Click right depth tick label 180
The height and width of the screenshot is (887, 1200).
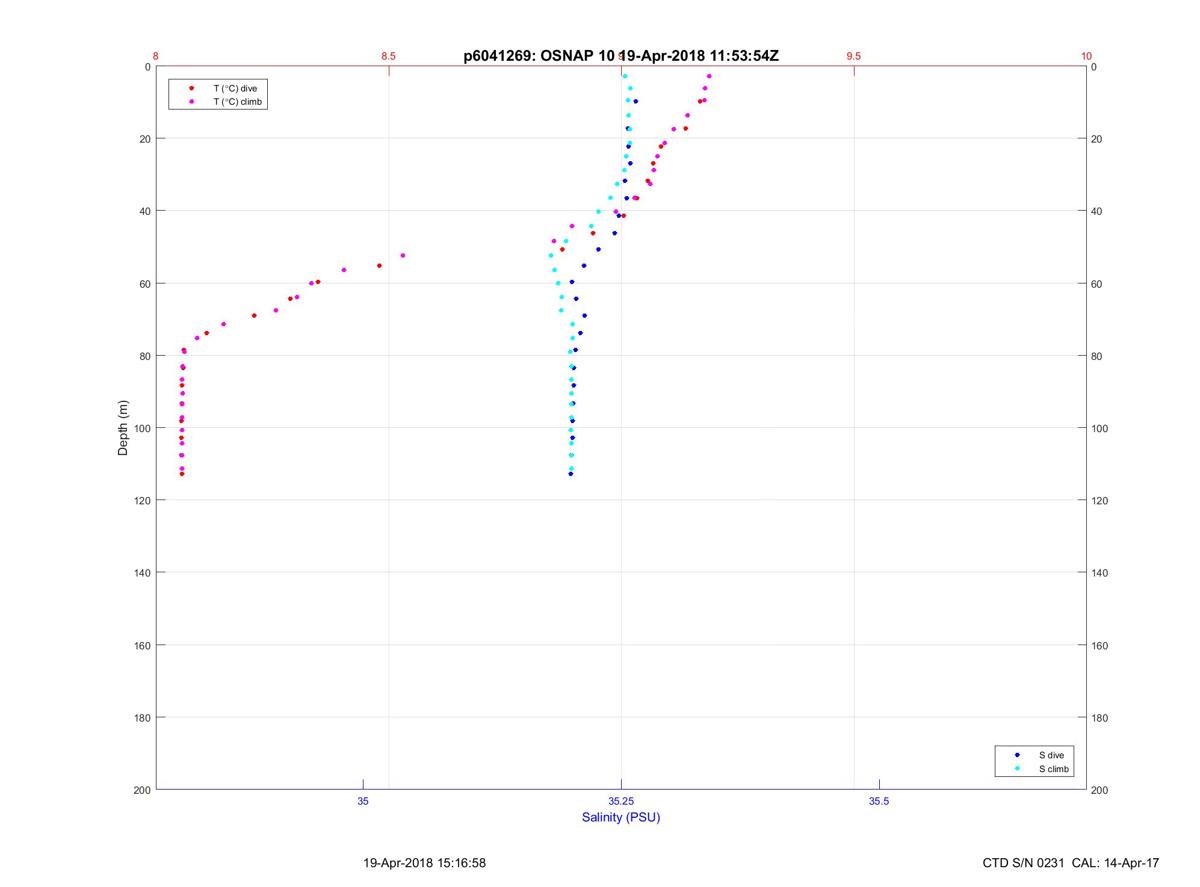point(1101,718)
